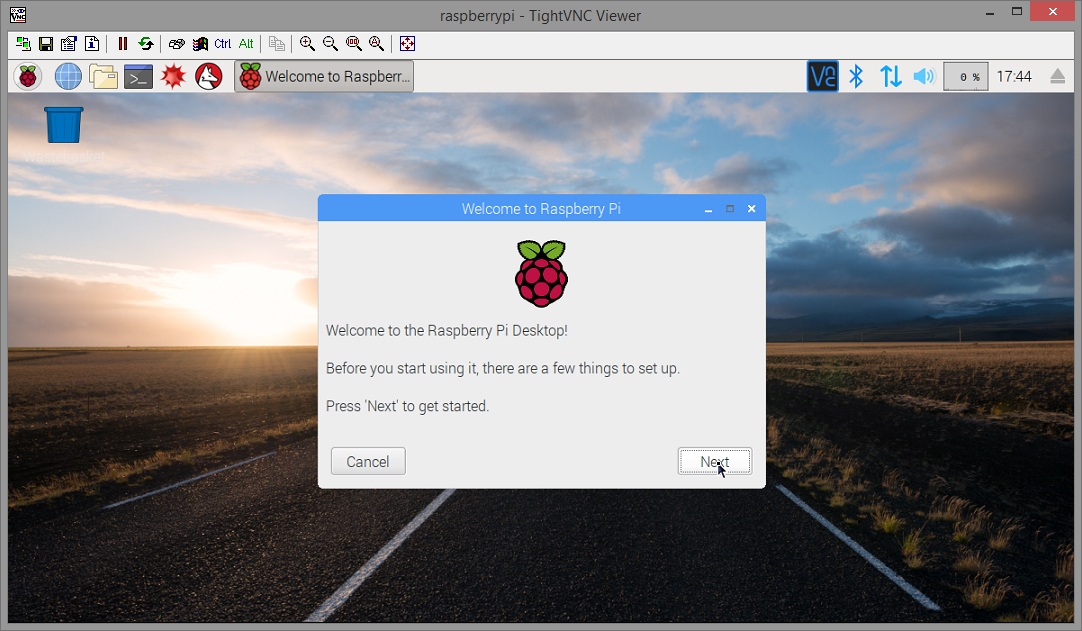Click Cancel in welcome dialog
1082x631 pixels.
[x=368, y=461]
